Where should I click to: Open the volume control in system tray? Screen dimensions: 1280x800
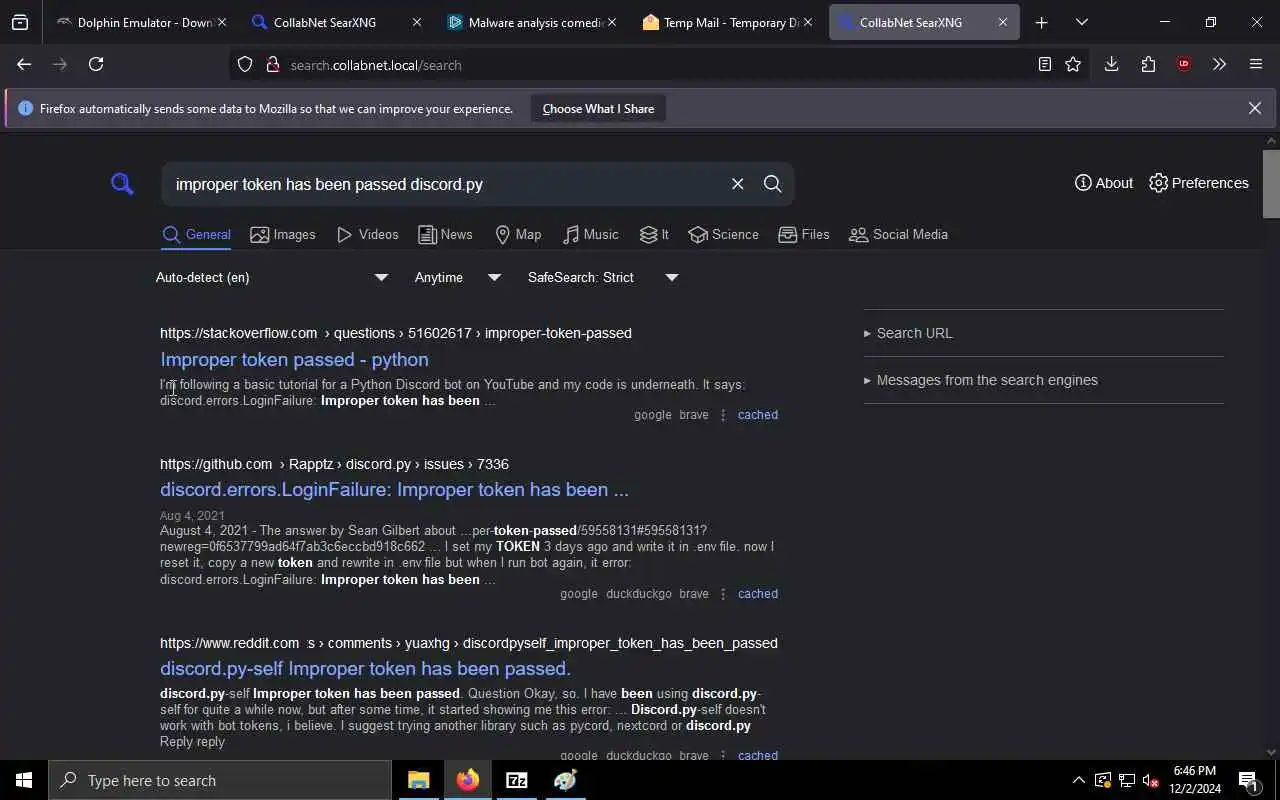point(1150,780)
